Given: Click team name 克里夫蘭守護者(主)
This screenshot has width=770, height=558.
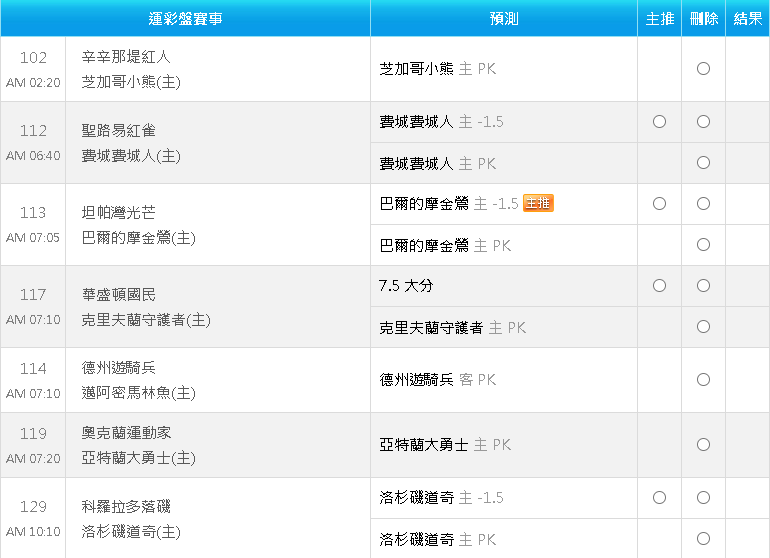Looking at the screenshot, I should point(146,320).
